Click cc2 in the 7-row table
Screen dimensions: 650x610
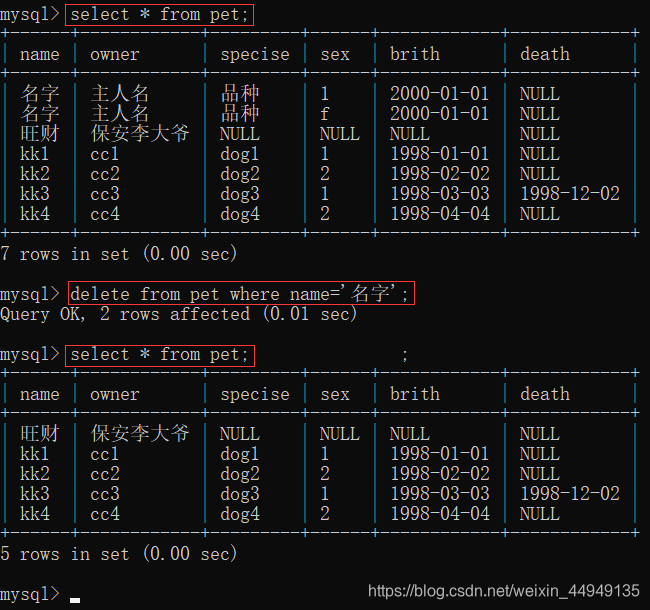point(105,174)
